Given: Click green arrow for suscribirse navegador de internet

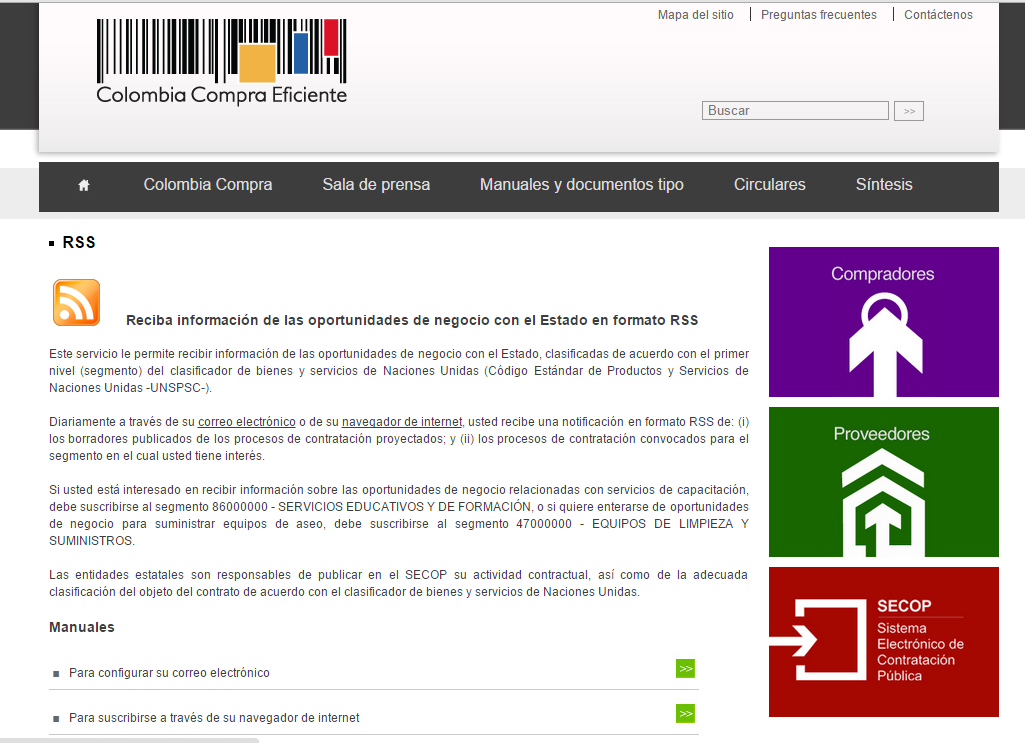Looking at the screenshot, I should (685, 714).
